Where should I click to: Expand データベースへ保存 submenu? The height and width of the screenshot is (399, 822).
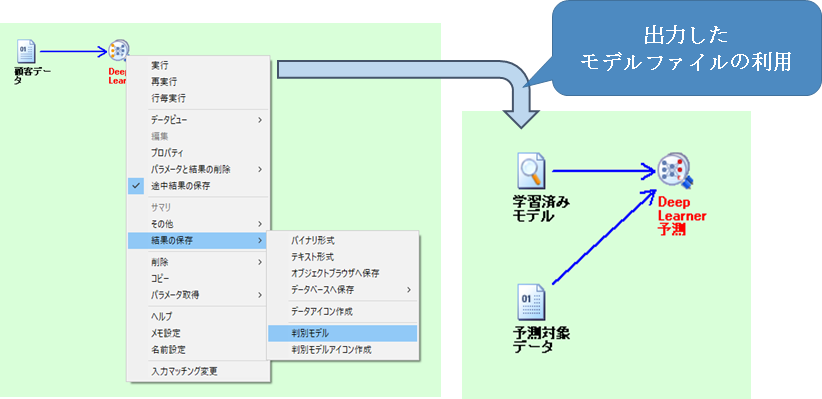pos(343,289)
